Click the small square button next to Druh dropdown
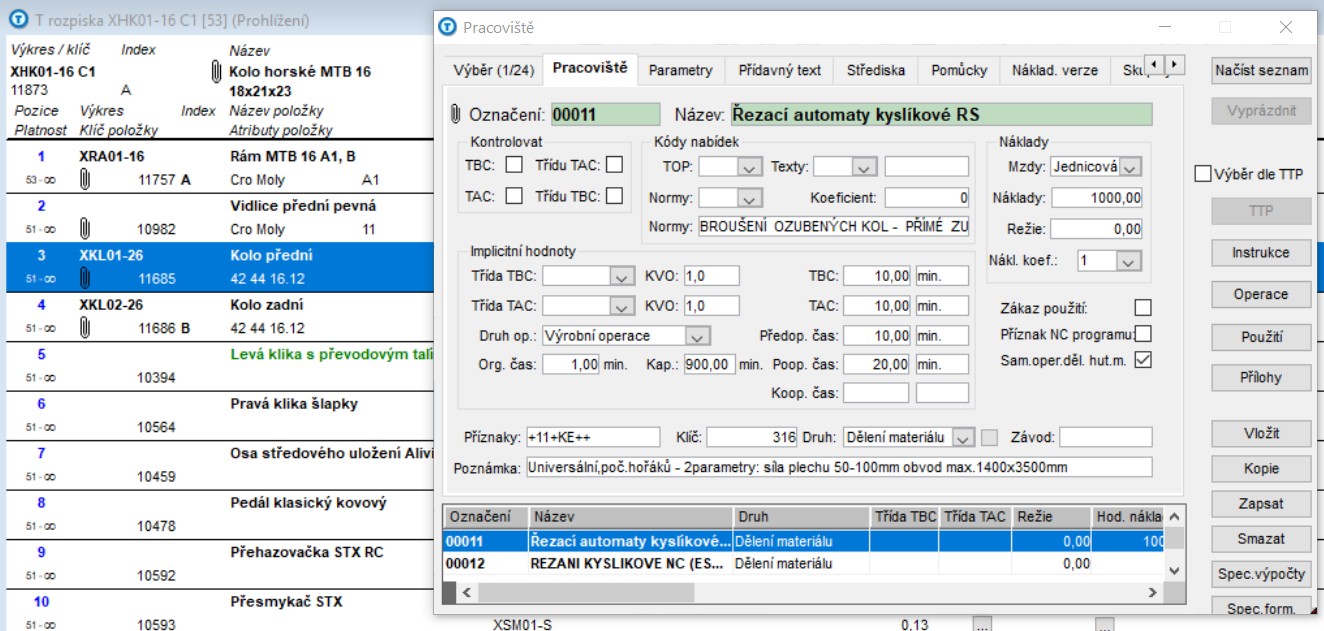 (990, 437)
